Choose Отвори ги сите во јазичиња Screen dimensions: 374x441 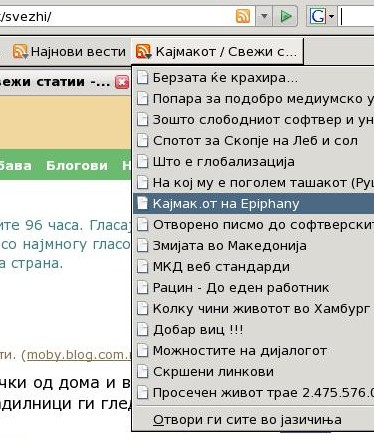253,420
